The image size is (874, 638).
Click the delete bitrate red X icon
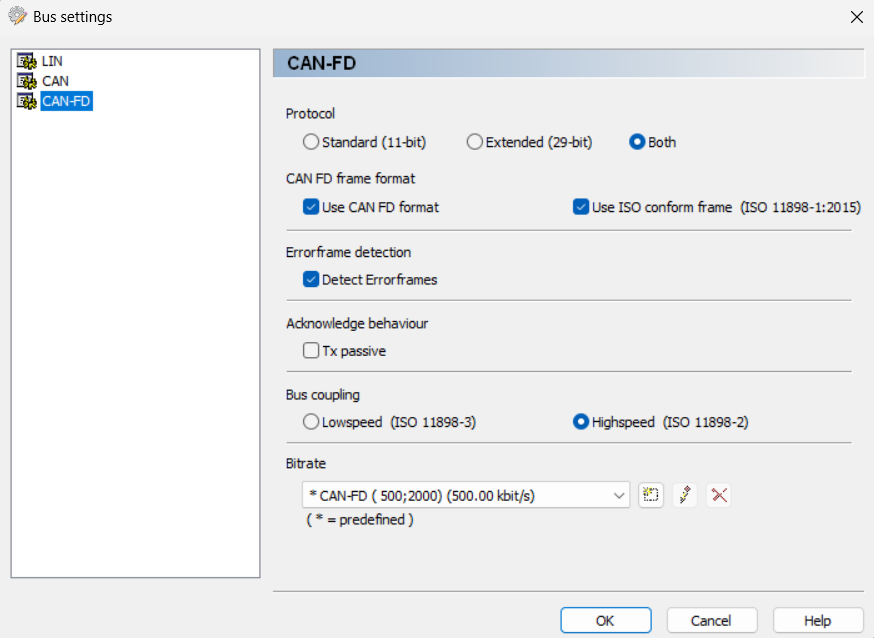(x=718, y=495)
